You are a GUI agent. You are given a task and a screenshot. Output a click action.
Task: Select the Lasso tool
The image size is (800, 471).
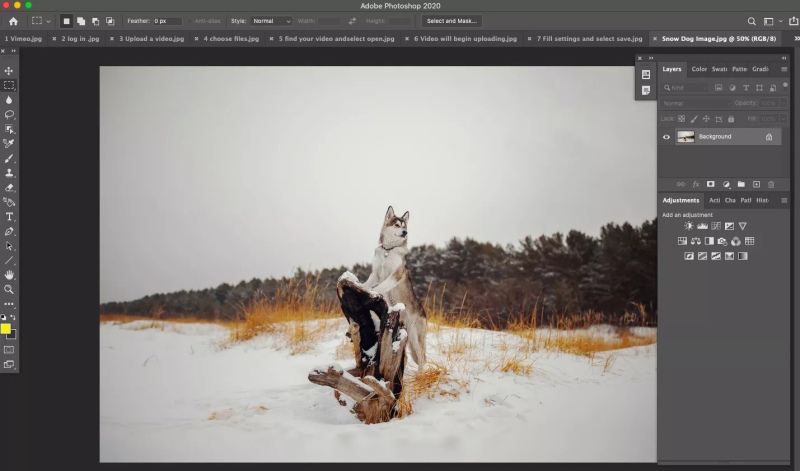[9, 115]
